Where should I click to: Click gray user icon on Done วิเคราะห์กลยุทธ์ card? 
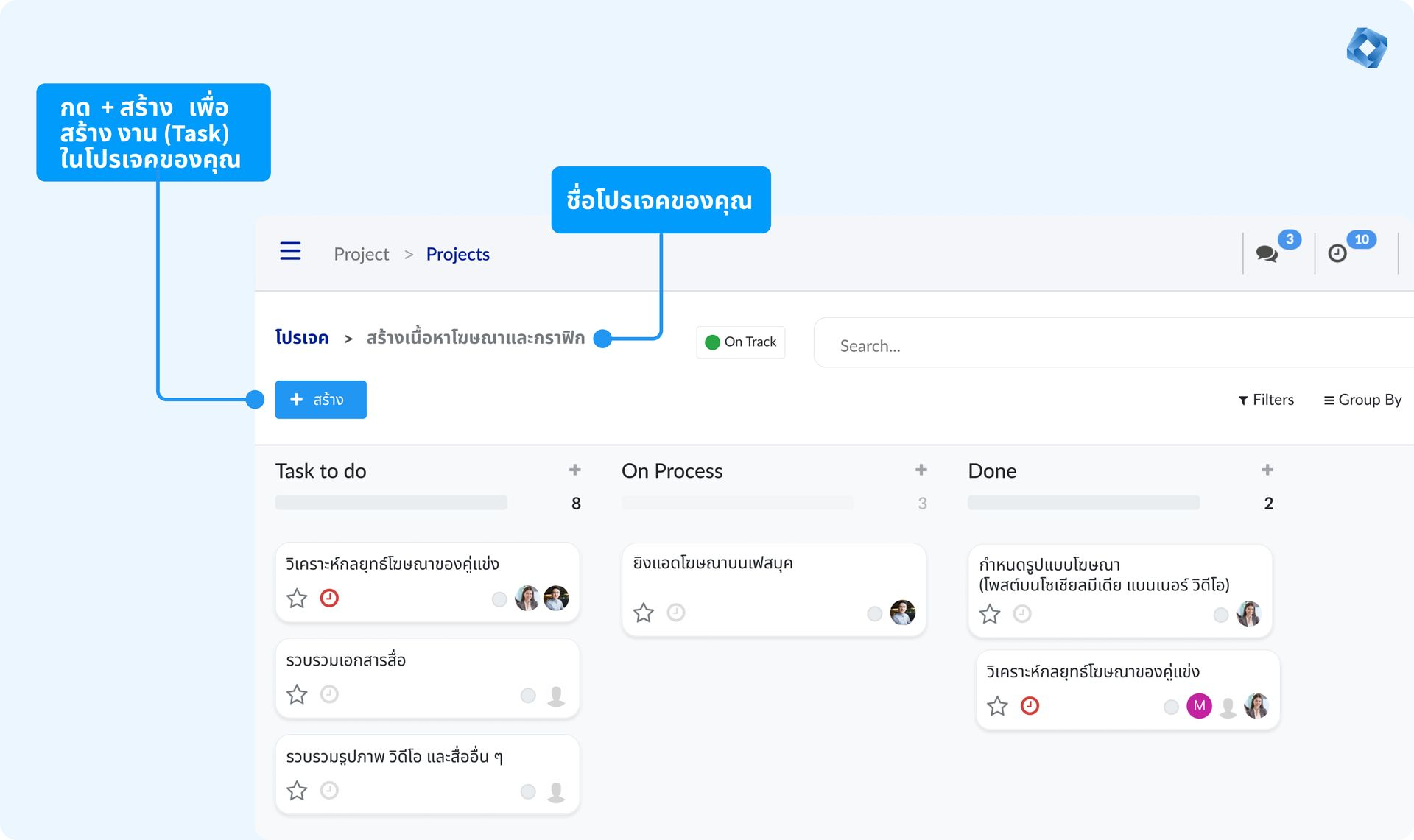(1228, 707)
